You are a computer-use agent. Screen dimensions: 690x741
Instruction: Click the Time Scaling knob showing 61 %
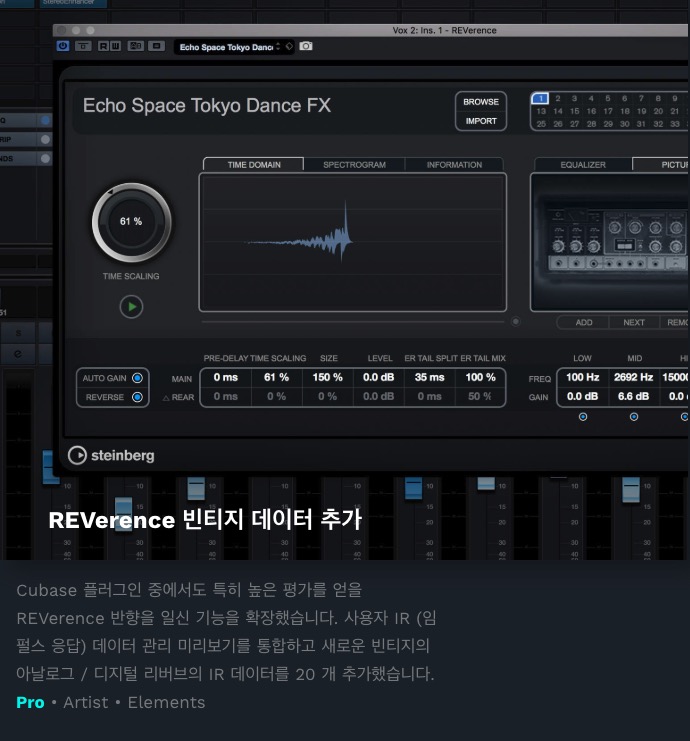(131, 222)
